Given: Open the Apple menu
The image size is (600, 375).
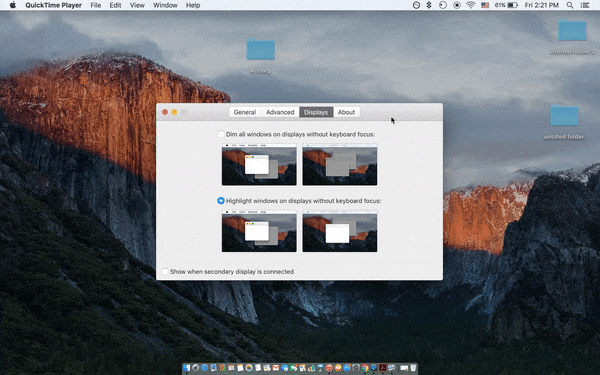Looking at the screenshot, I should (x=13, y=5).
